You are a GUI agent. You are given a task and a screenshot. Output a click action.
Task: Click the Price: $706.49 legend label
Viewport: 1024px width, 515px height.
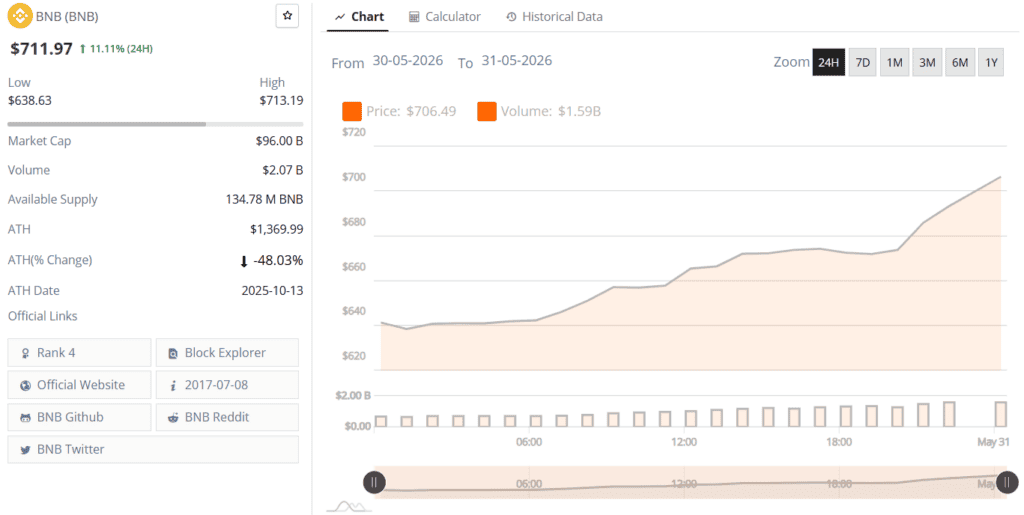pyautogui.click(x=411, y=112)
